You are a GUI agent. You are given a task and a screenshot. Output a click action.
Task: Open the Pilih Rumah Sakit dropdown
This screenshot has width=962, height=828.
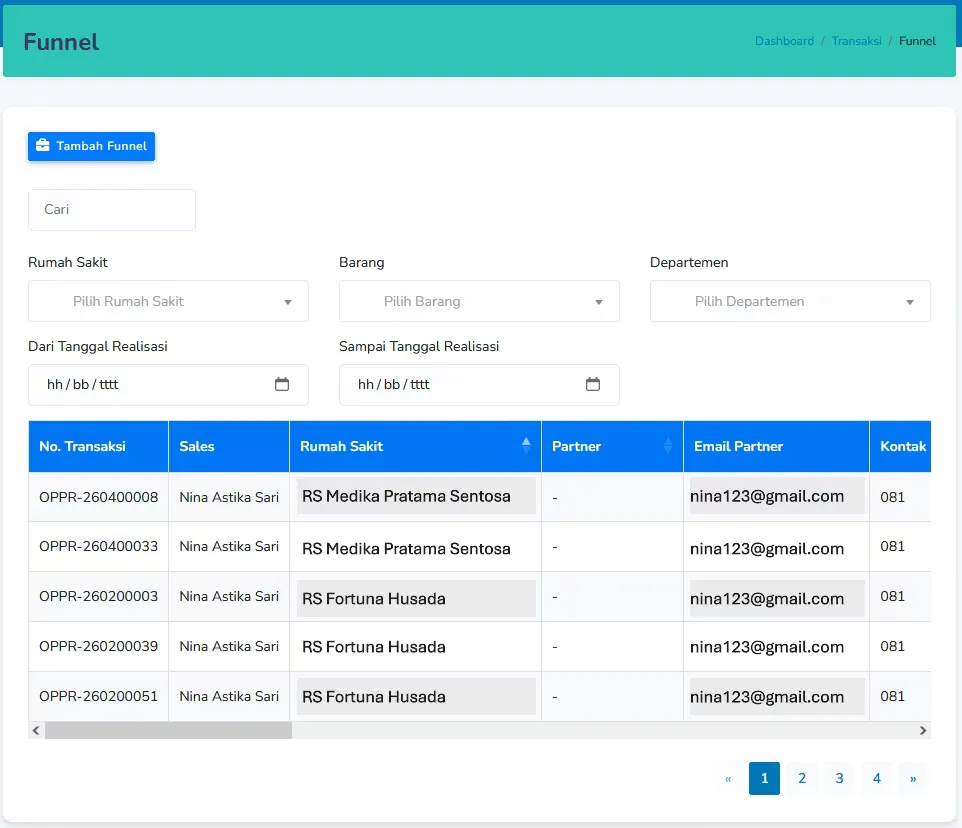coord(168,301)
